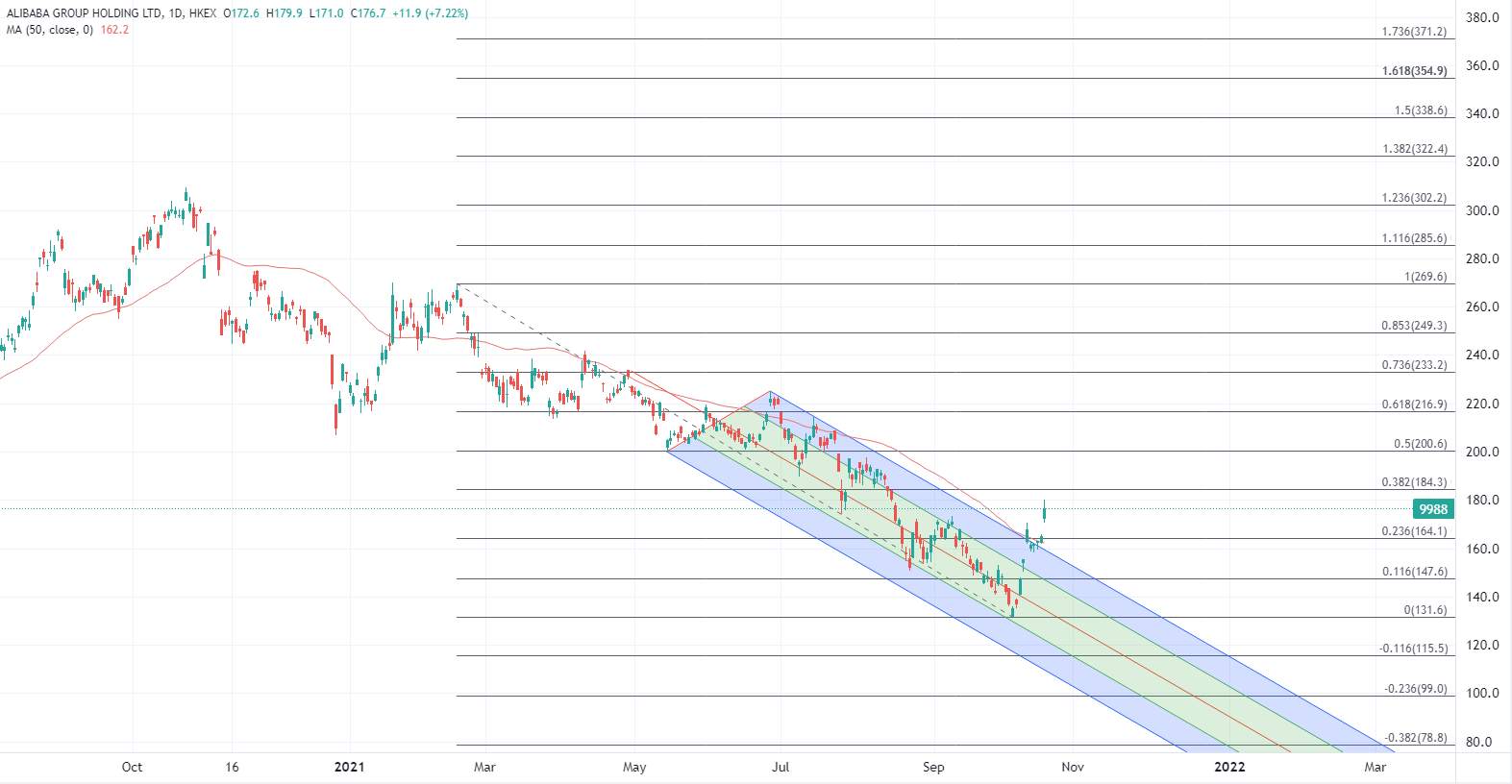Viewport: 1512px width, 784px height.
Task: Select the 1(269.6) Fibonacci level label
Action: tap(1425, 277)
